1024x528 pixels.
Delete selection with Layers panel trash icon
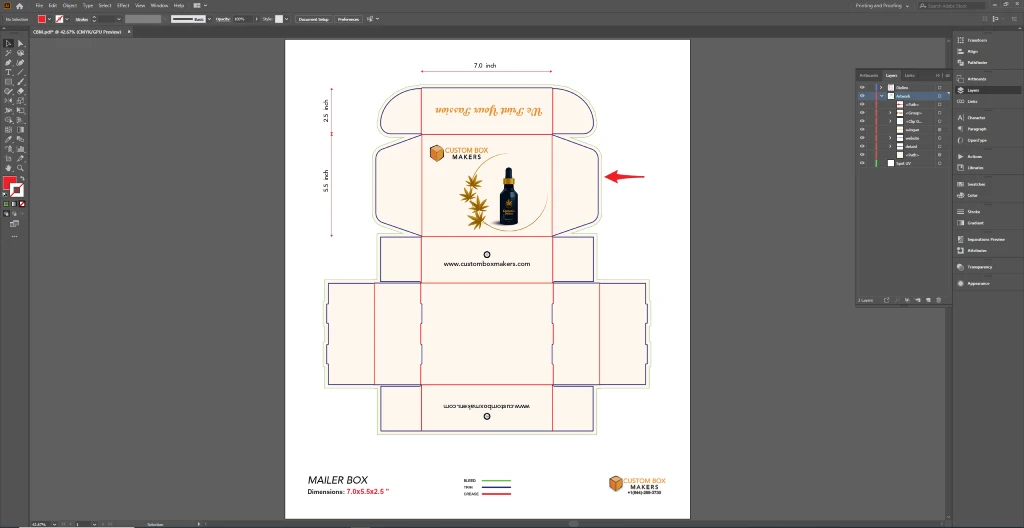point(940,300)
